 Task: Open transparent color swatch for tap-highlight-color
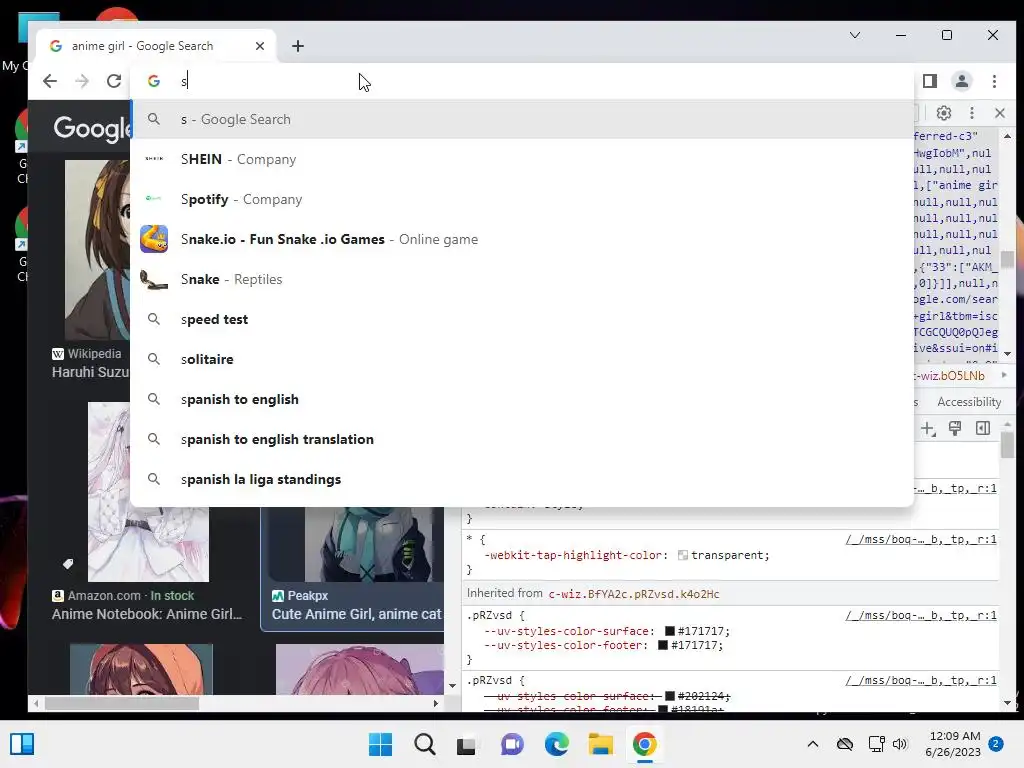(x=682, y=555)
